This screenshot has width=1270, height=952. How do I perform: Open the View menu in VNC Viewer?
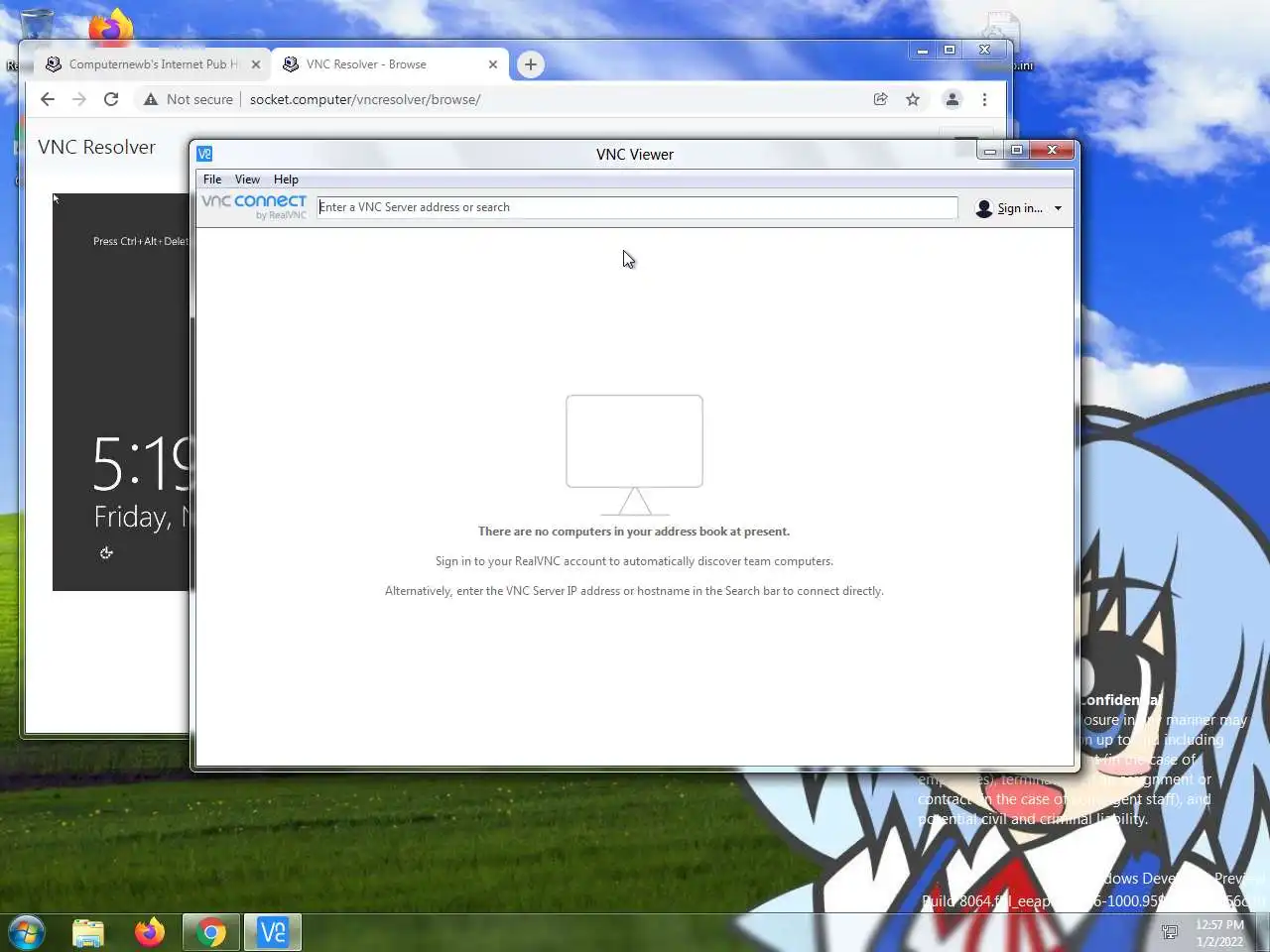point(247,179)
